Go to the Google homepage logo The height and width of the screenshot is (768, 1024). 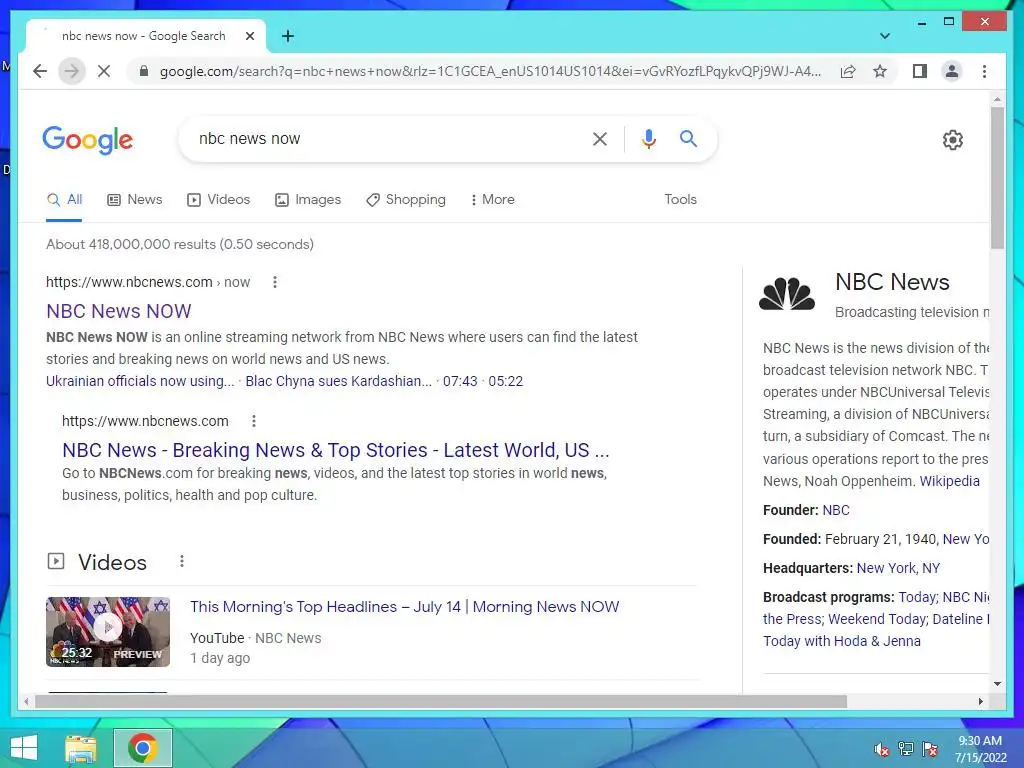pos(88,140)
